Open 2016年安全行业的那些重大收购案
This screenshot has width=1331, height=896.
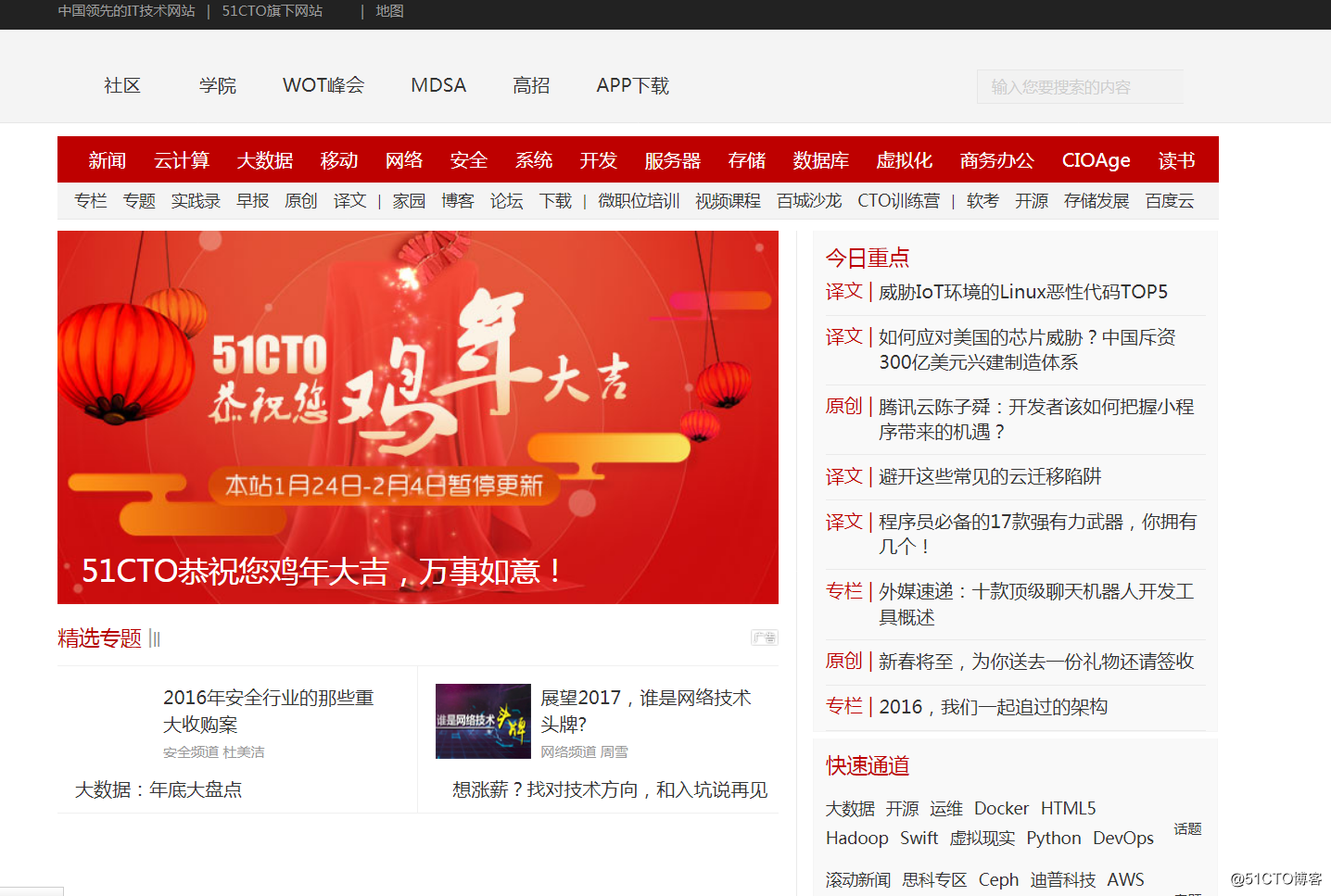click(x=269, y=711)
